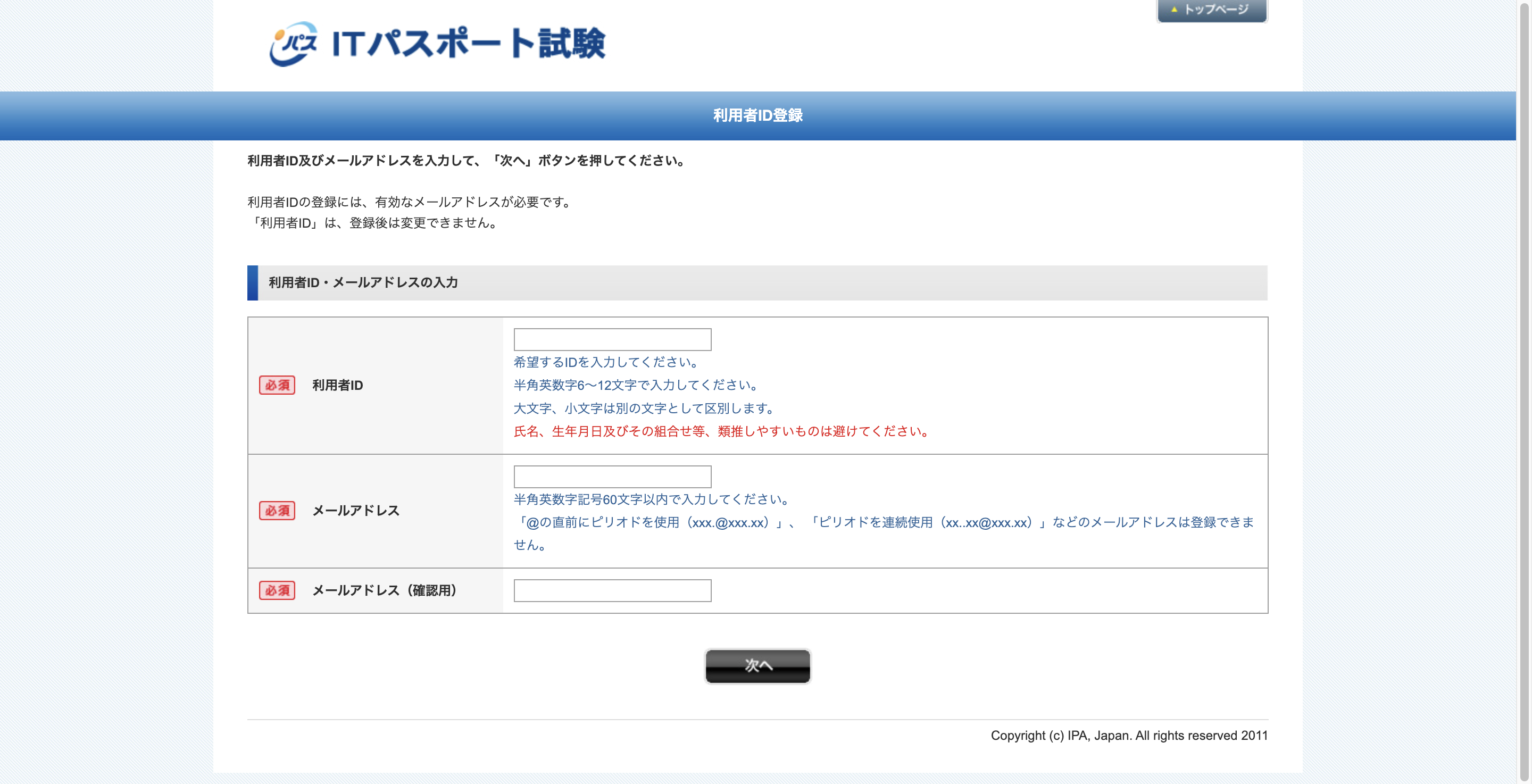The width and height of the screenshot is (1532, 784).
Task: Click the red warning about 氏名、生年月日
Action: coord(722,431)
